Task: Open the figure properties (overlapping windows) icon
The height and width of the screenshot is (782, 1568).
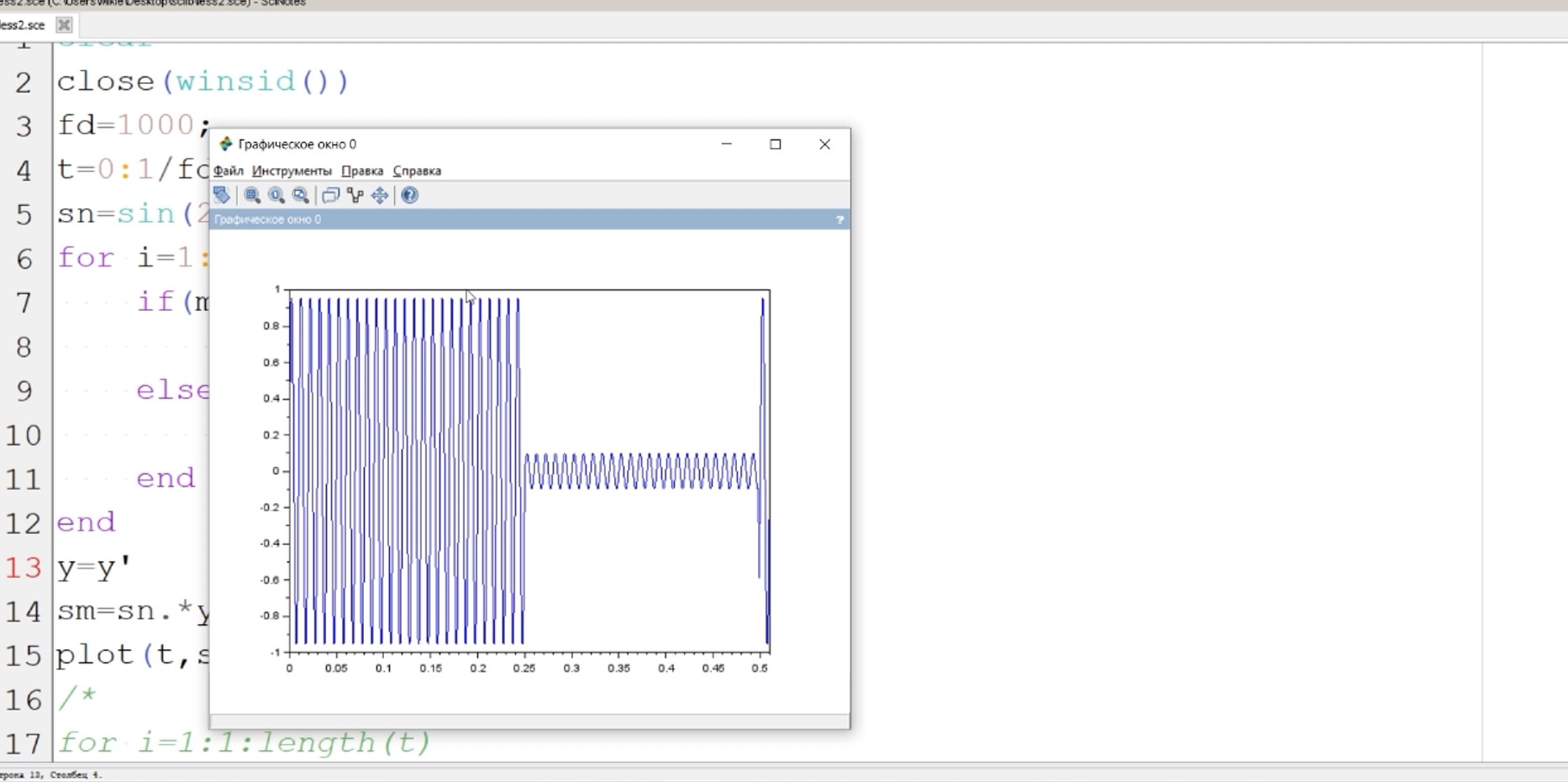Action: (330, 196)
